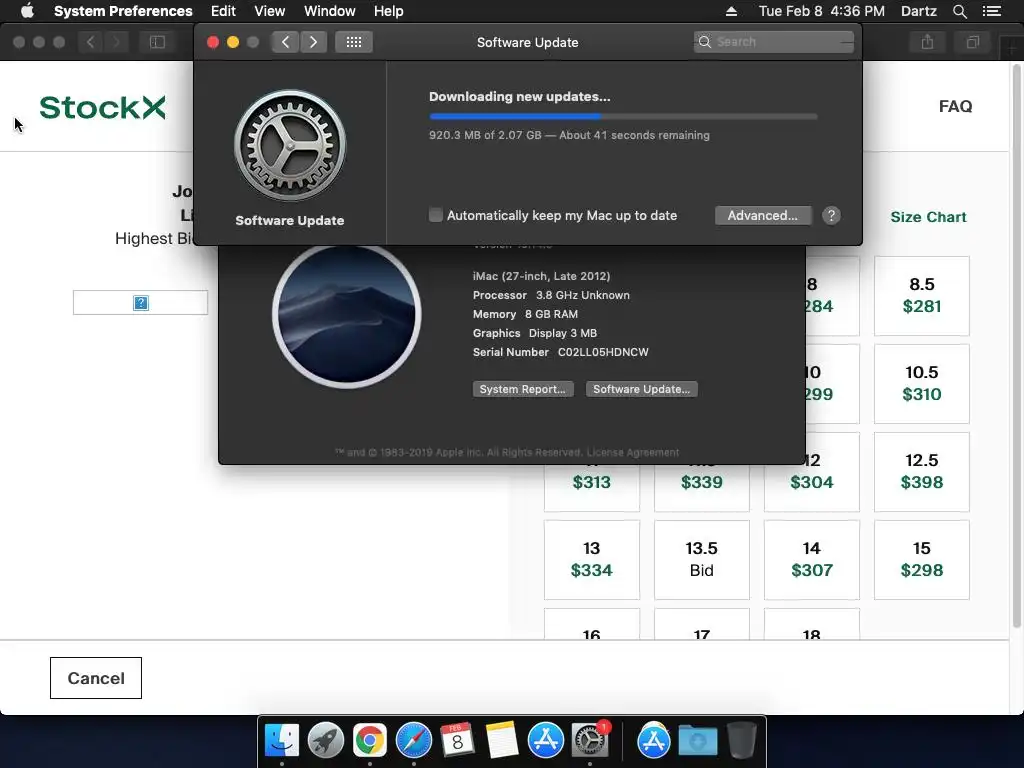This screenshot has width=1024, height=768.
Task: Open Launchpad from the Dock
Action: click(x=326, y=740)
